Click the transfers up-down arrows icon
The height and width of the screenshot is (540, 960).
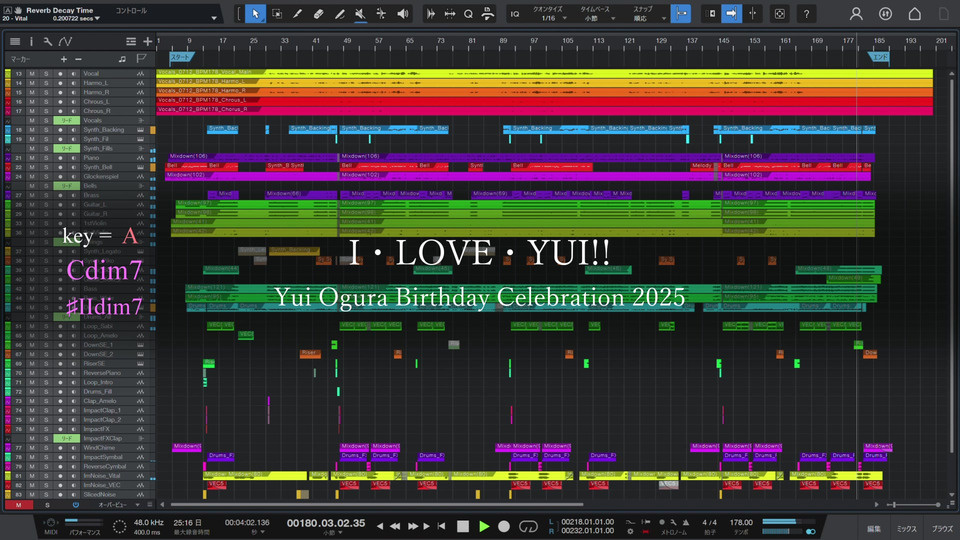[885, 13]
